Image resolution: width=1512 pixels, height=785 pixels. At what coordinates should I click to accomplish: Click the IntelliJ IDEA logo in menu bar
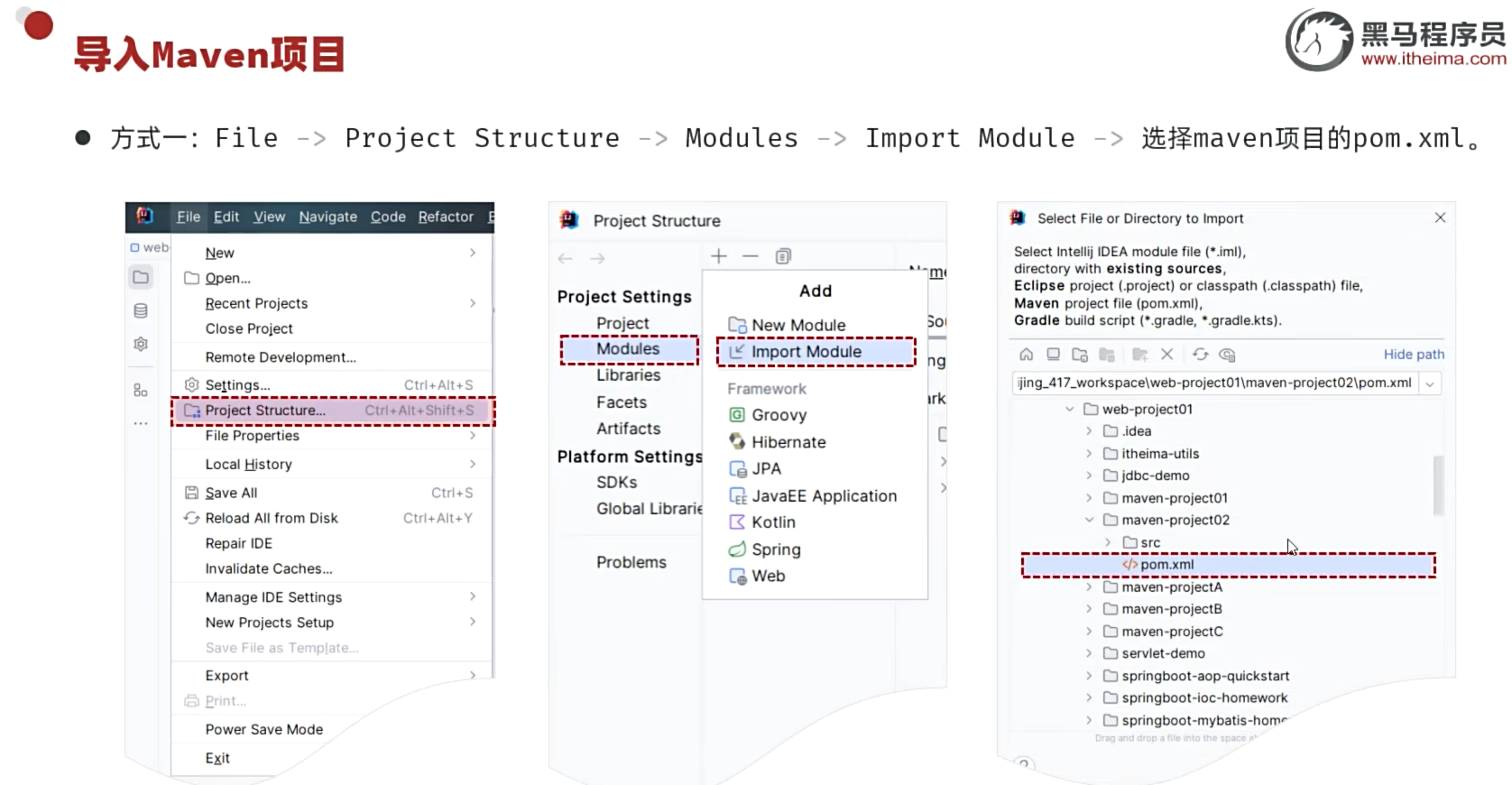coord(144,216)
